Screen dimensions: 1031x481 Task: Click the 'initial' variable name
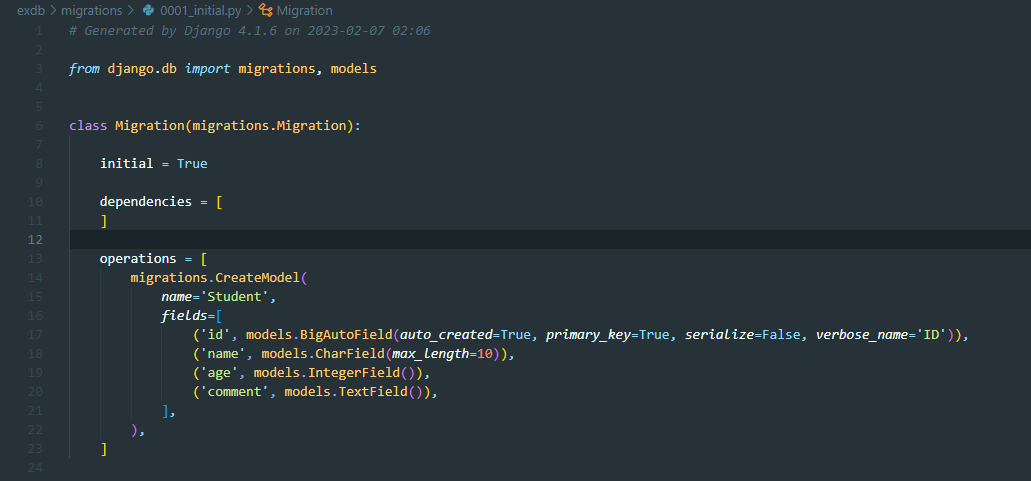point(126,163)
